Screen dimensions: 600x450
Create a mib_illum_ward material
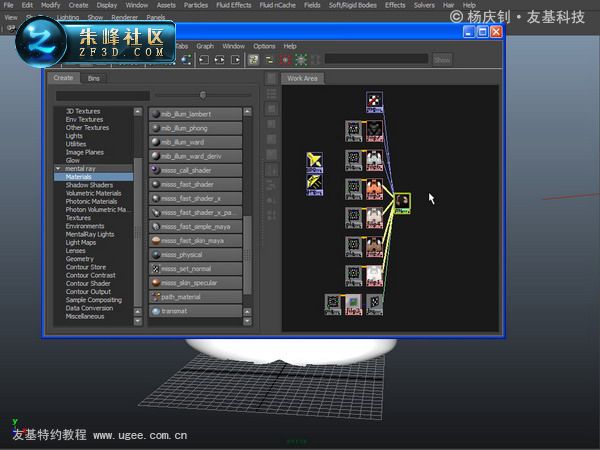point(196,142)
